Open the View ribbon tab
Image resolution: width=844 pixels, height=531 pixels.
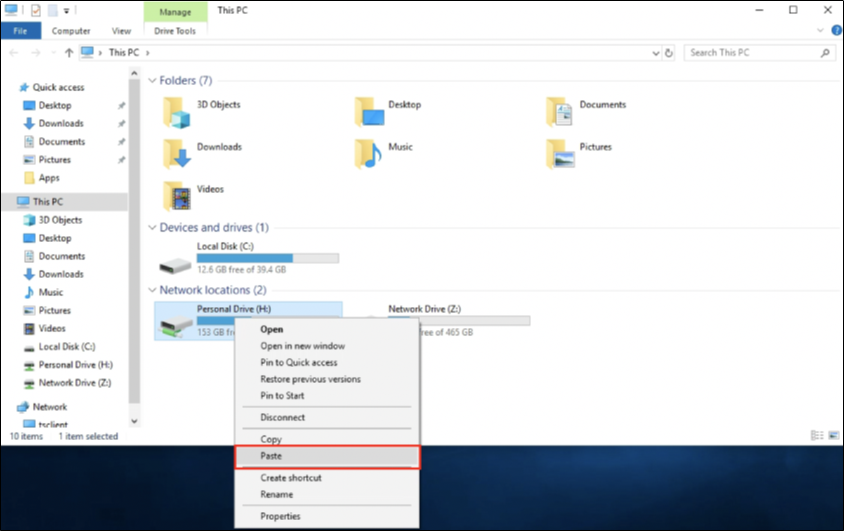(121, 31)
